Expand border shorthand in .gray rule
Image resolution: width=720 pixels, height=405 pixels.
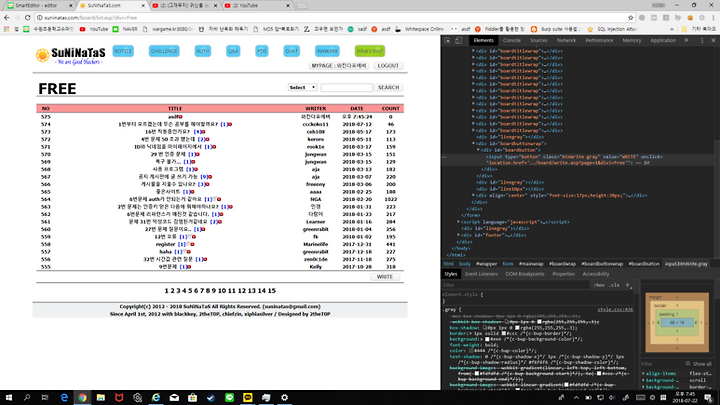(469, 333)
